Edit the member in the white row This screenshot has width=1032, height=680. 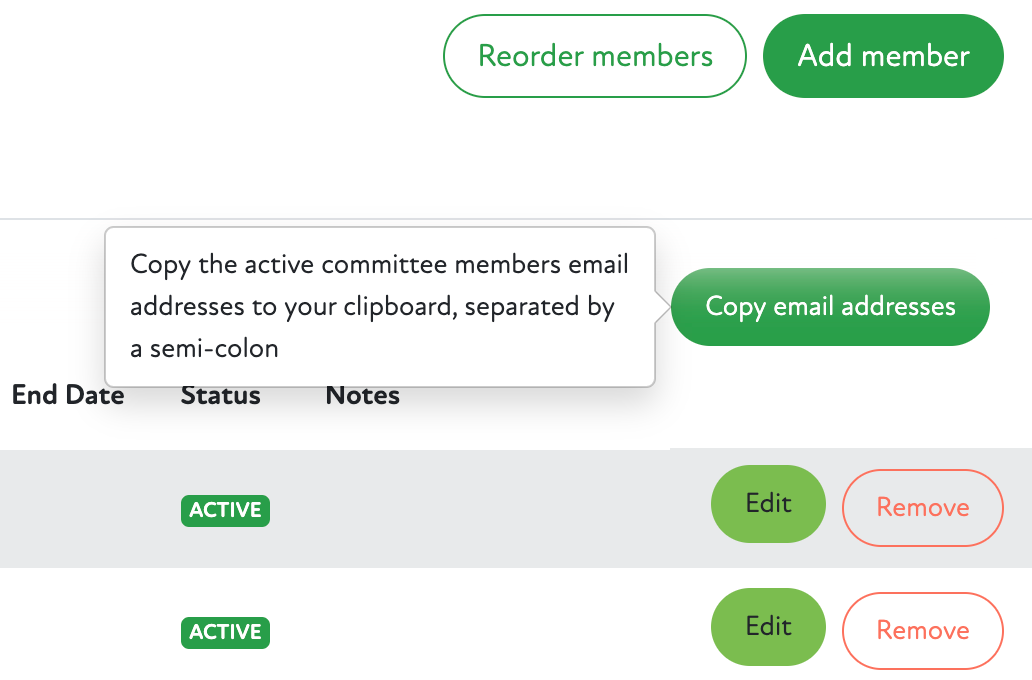pos(768,627)
